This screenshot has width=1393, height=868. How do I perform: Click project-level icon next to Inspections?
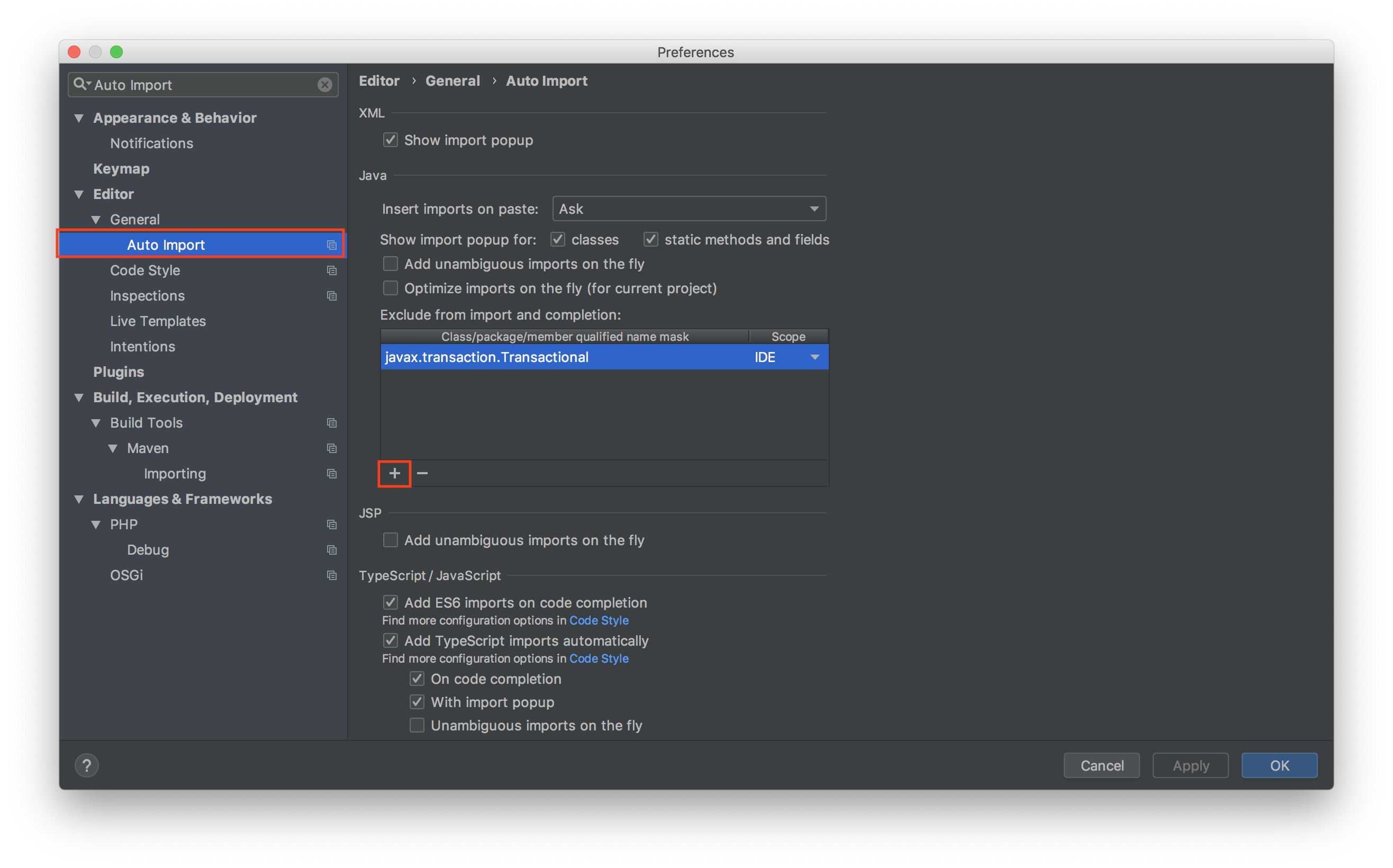click(x=332, y=296)
